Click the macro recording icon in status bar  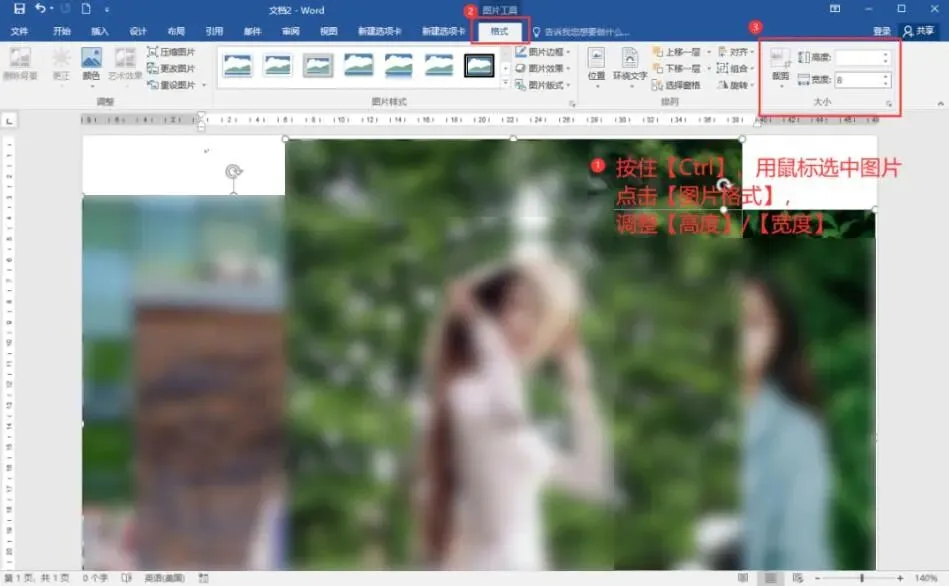coord(203,578)
